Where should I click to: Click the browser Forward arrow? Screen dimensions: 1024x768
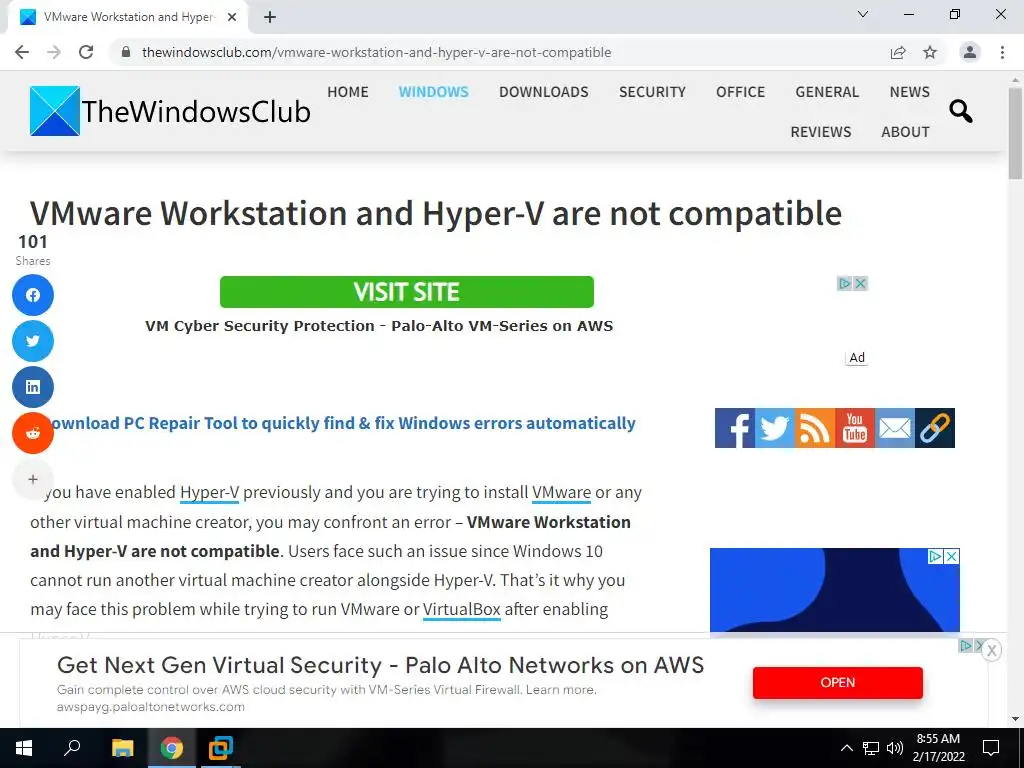(x=54, y=52)
